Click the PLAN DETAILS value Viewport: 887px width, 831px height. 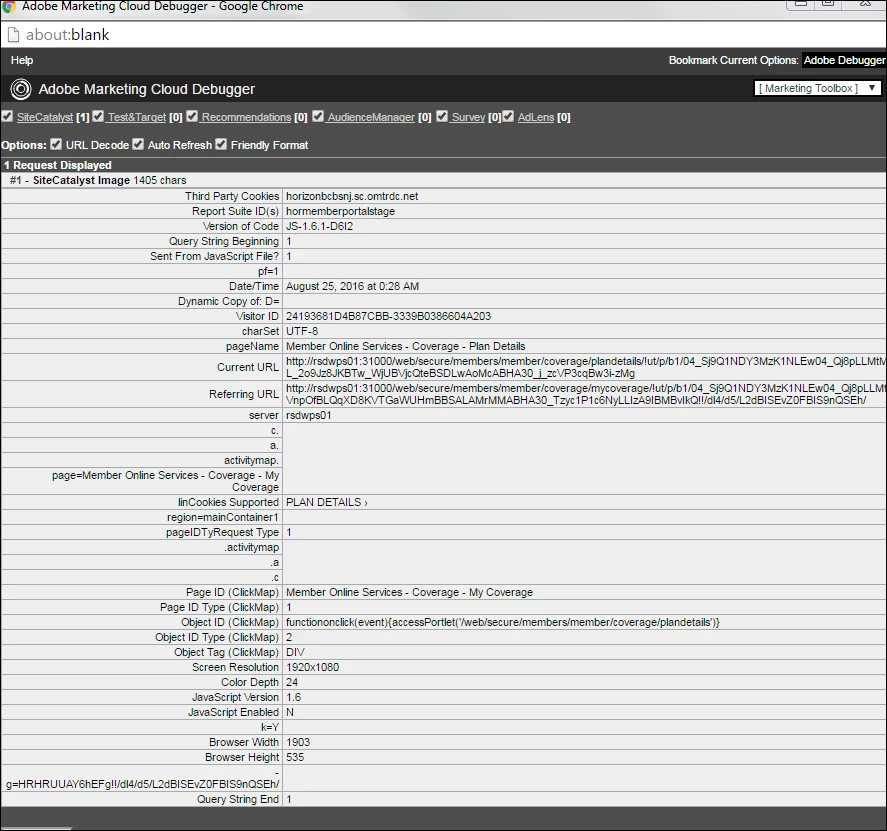[x=326, y=502]
